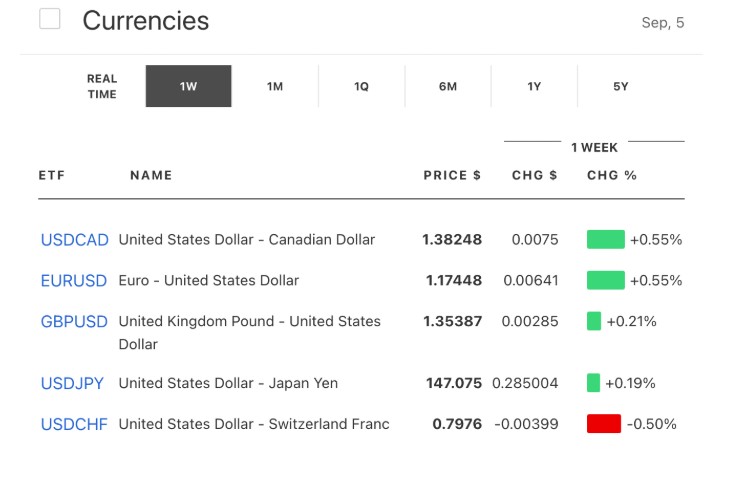
Task: Open the GBPUSD ticker link
Action: [x=74, y=322]
